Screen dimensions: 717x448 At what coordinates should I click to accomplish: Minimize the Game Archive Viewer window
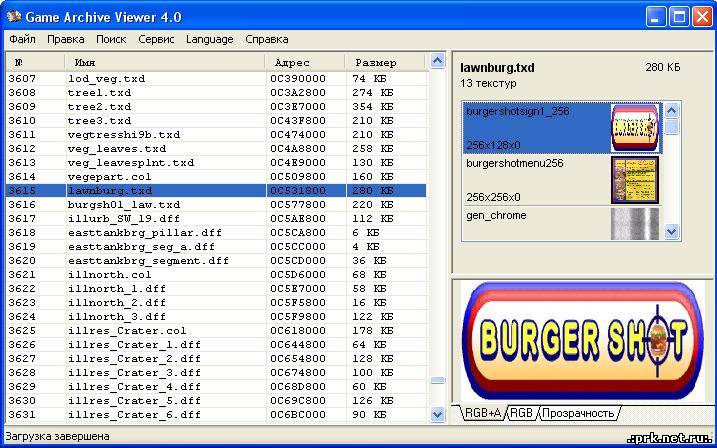coord(656,18)
